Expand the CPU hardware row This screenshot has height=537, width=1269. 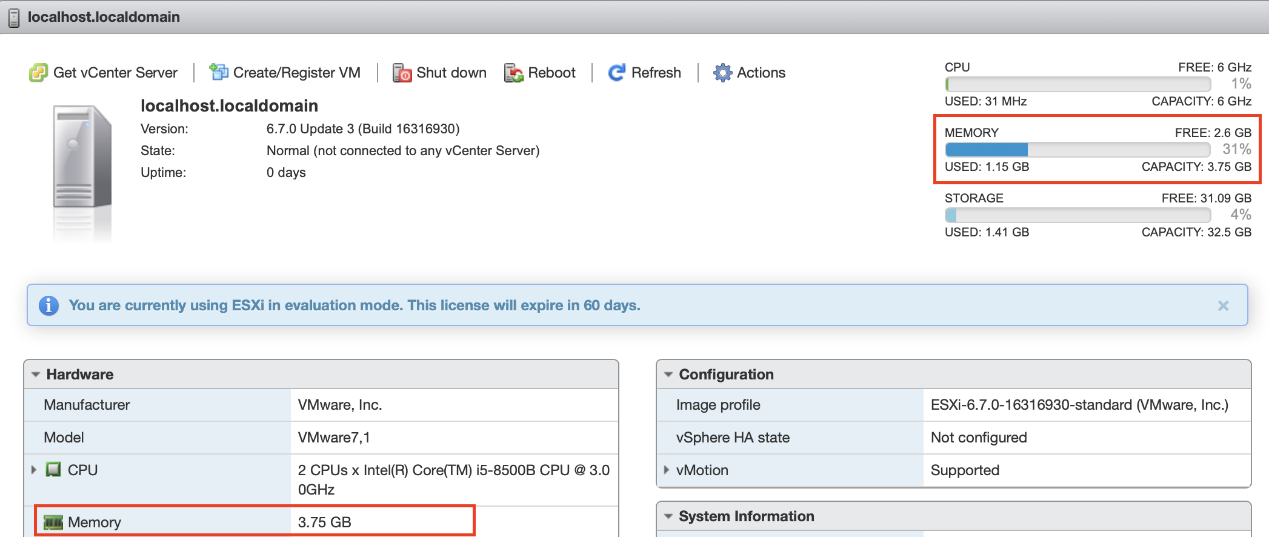pos(35,469)
